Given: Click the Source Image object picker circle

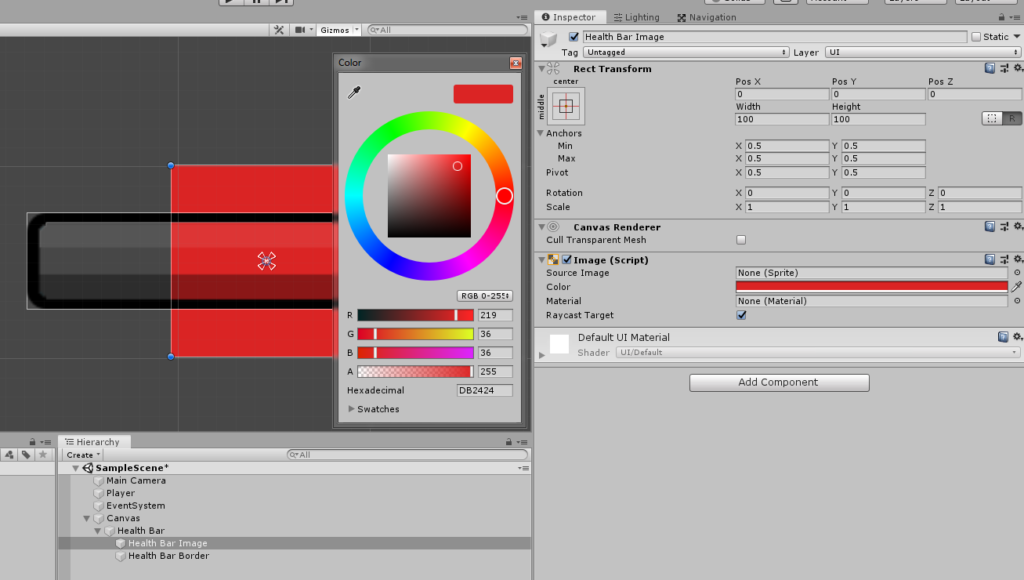Looking at the screenshot, I should point(1017,272).
